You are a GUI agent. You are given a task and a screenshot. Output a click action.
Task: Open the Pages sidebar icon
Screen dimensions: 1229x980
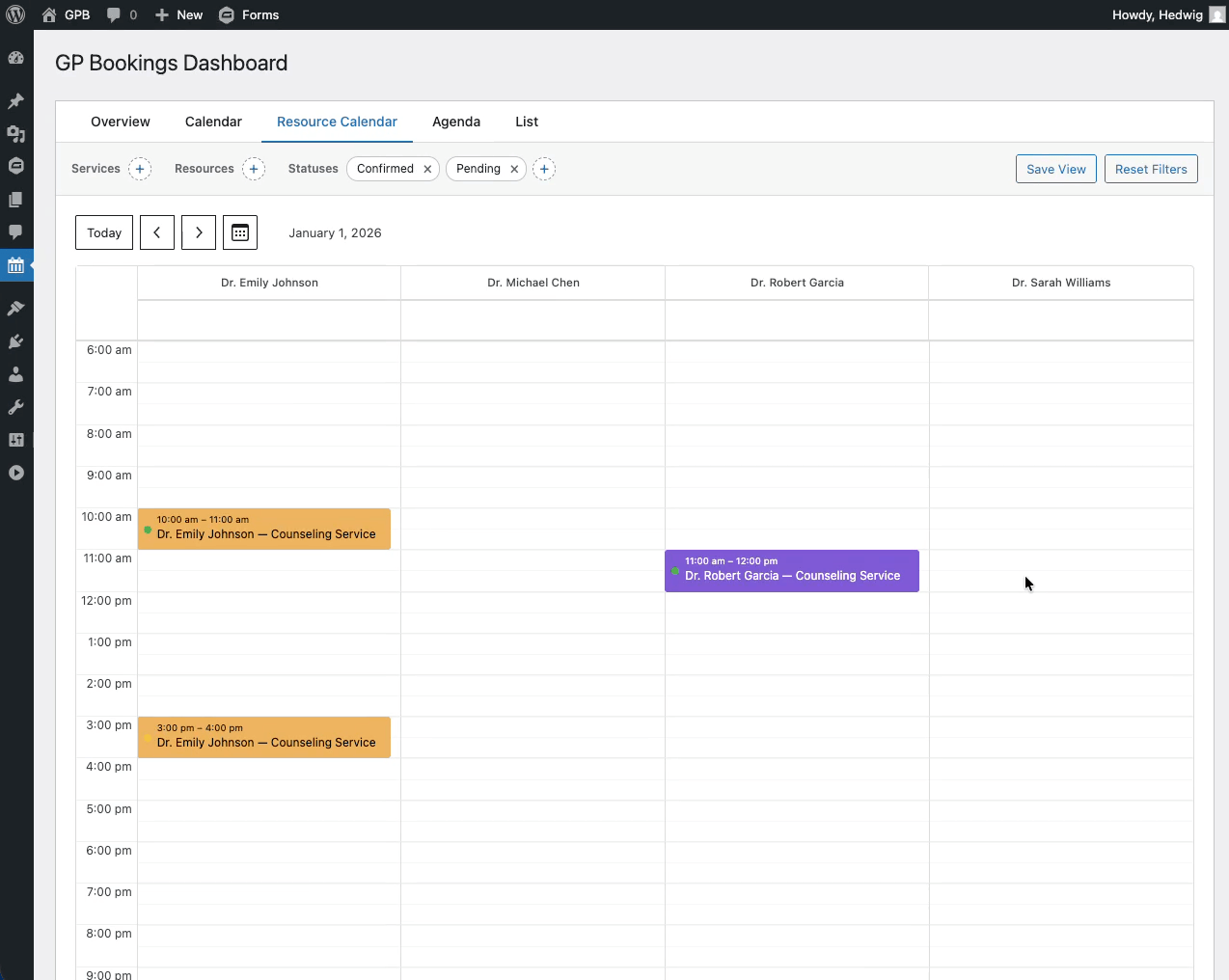tap(15, 200)
